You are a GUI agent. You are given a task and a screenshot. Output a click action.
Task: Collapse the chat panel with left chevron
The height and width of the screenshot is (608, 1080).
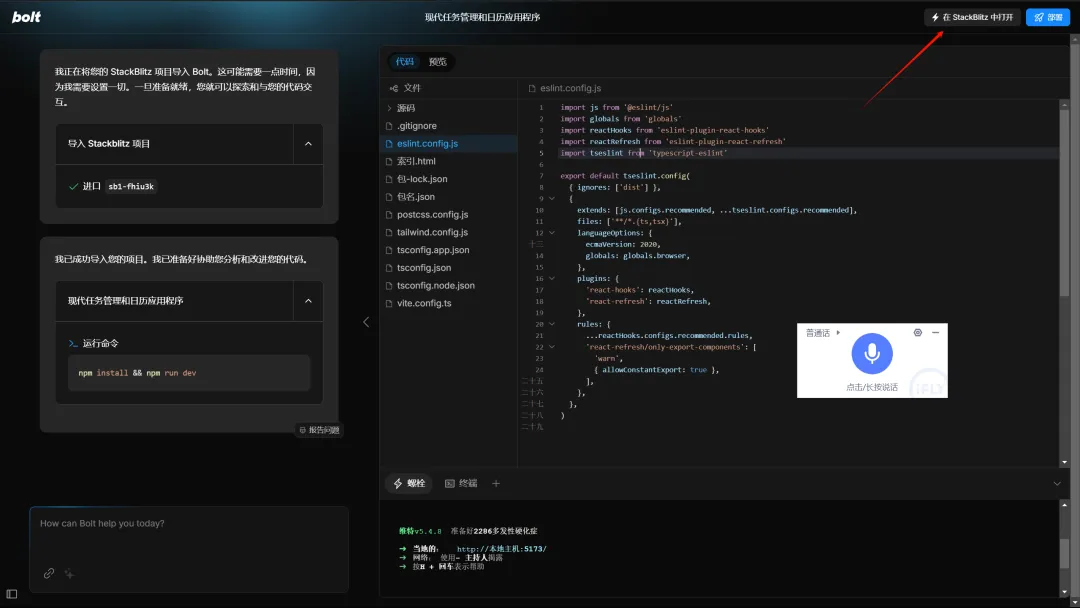pos(366,322)
